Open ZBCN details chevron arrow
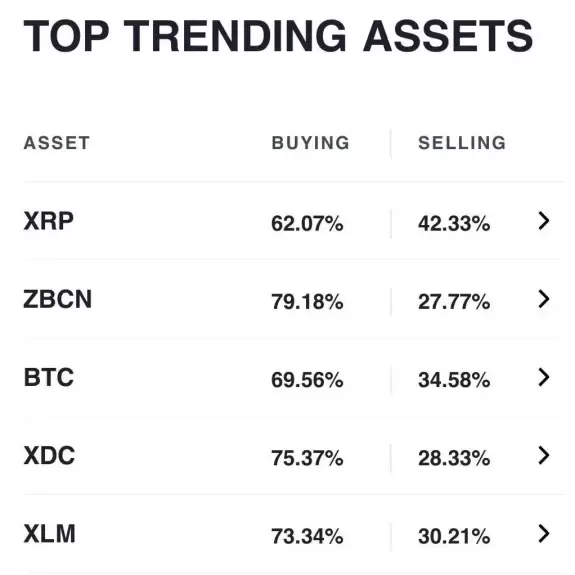The height and width of the screenshot is (575, 575). click(544, 299)
